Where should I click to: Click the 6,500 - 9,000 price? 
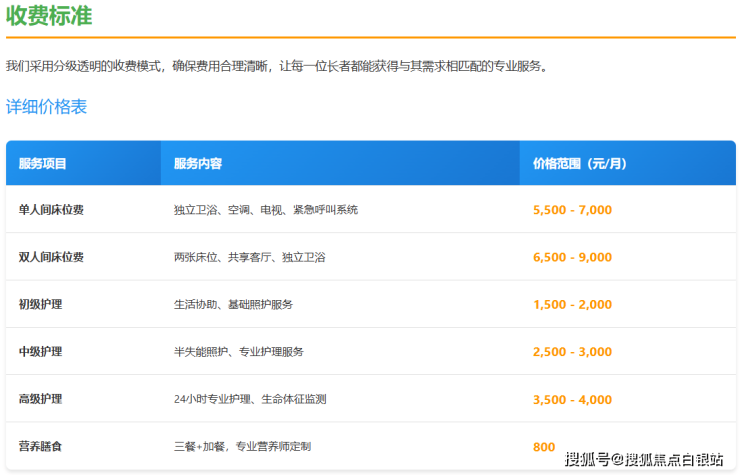(572, 257)
